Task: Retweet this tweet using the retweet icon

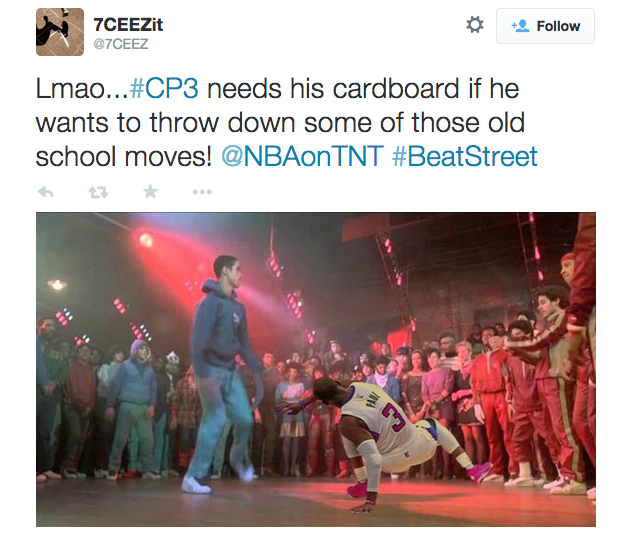Action: 98,192
